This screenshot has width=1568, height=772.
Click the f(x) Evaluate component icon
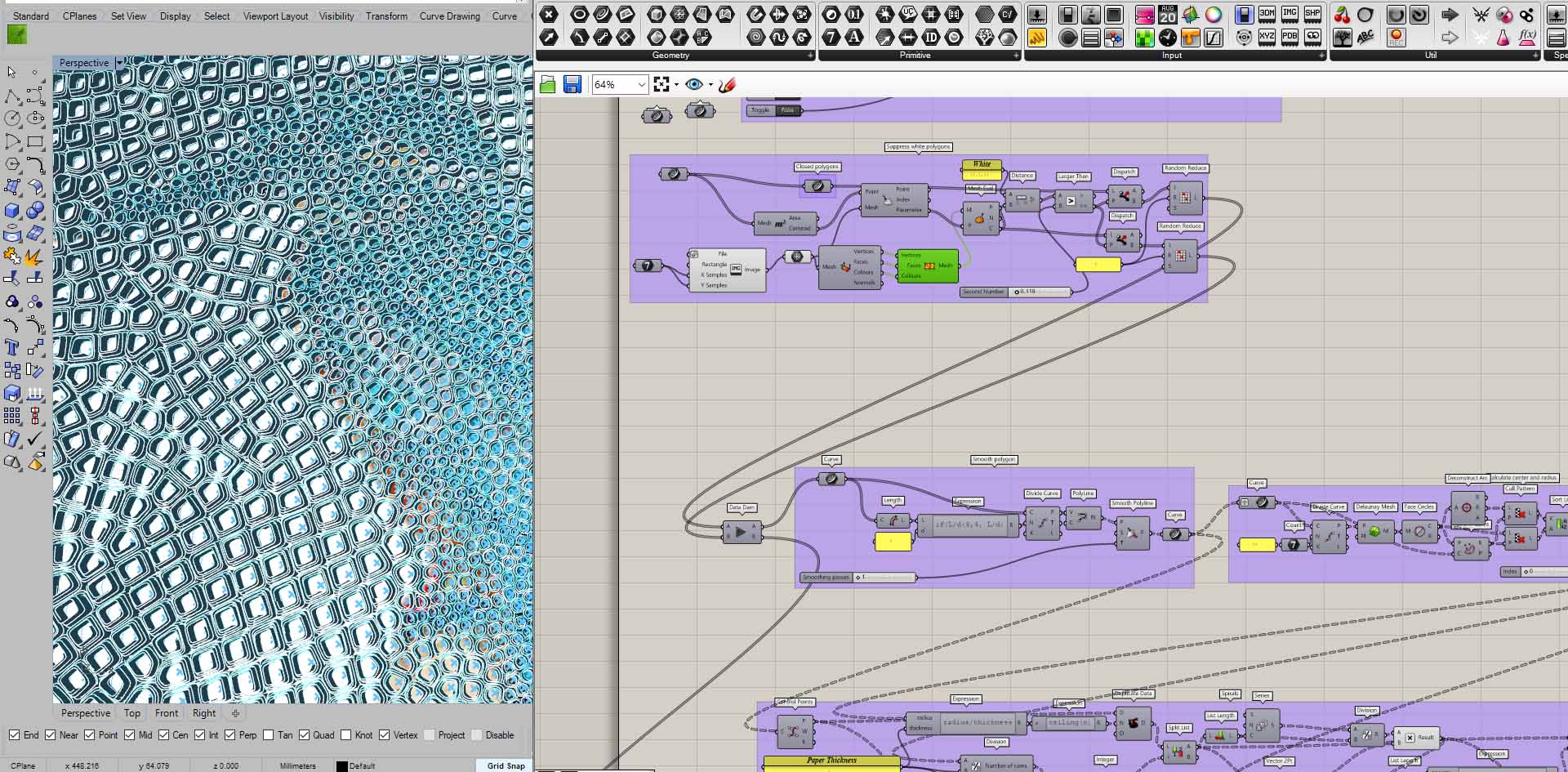[1527, 38]
